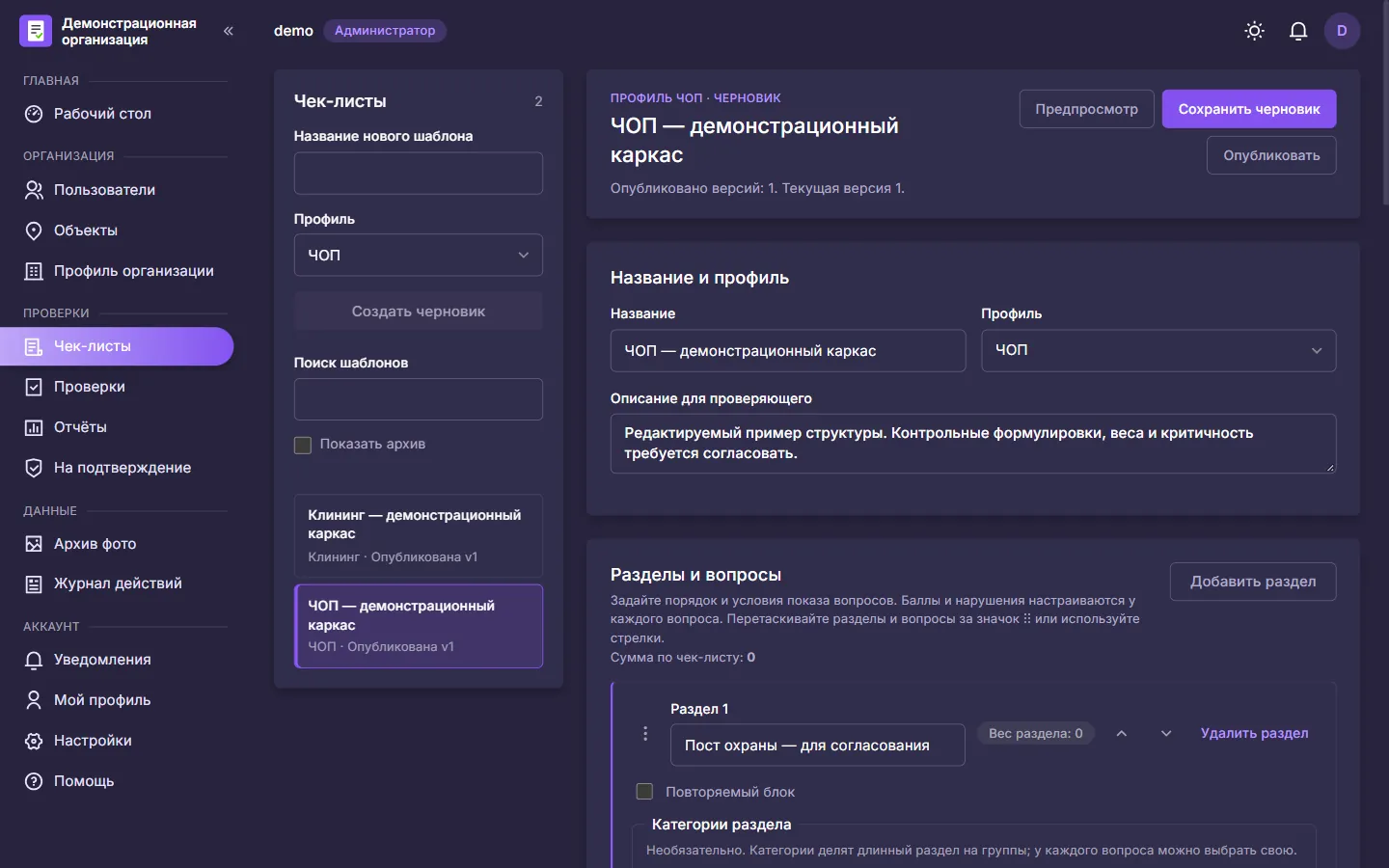Screen dimensions: 1389x868
Task: Edit the section name Пост охраны field
Action: pos(818,746)
